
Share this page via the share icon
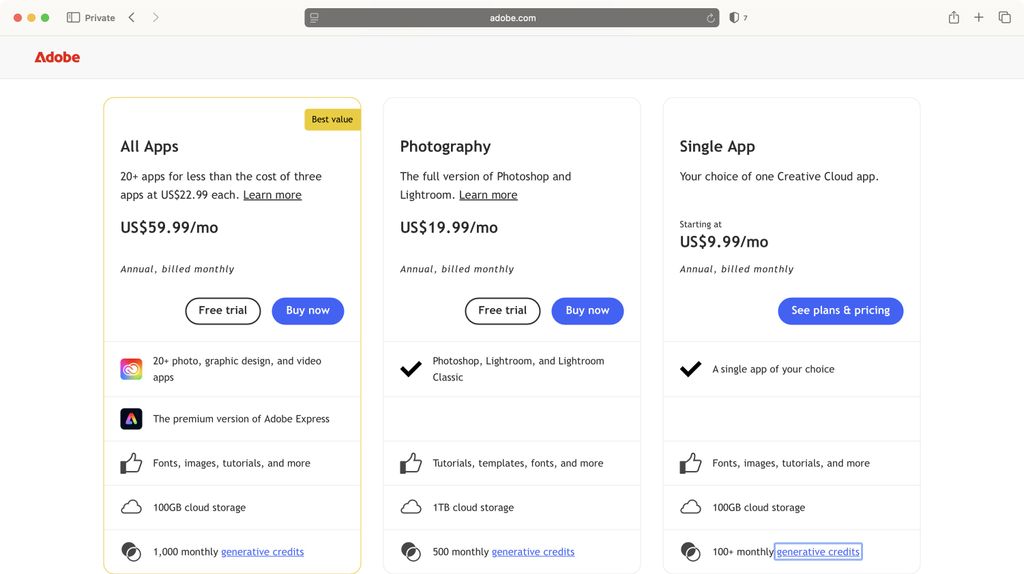click(x=953, y=18)
